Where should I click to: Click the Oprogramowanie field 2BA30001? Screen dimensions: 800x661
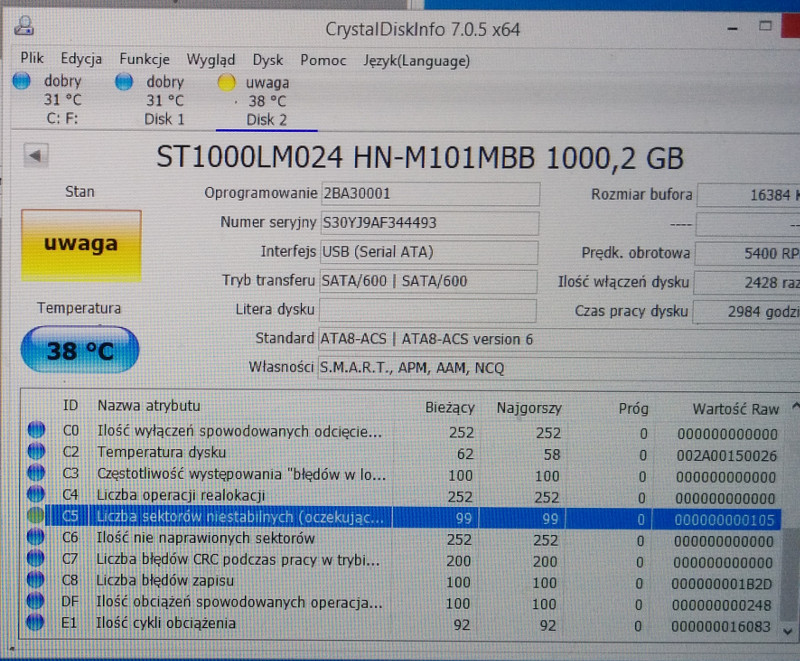coord(430,194)
